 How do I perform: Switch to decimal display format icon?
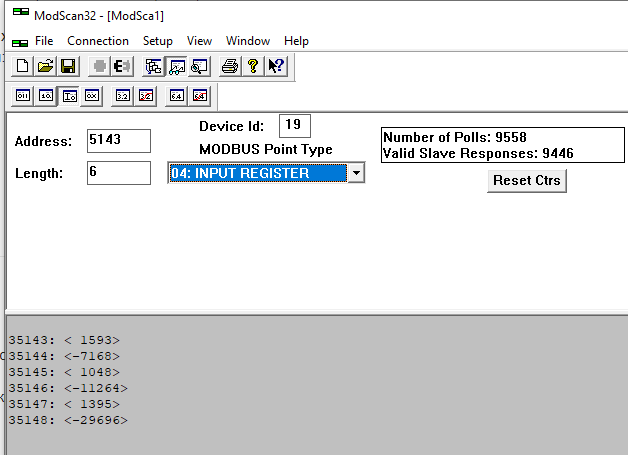(46, 96)
